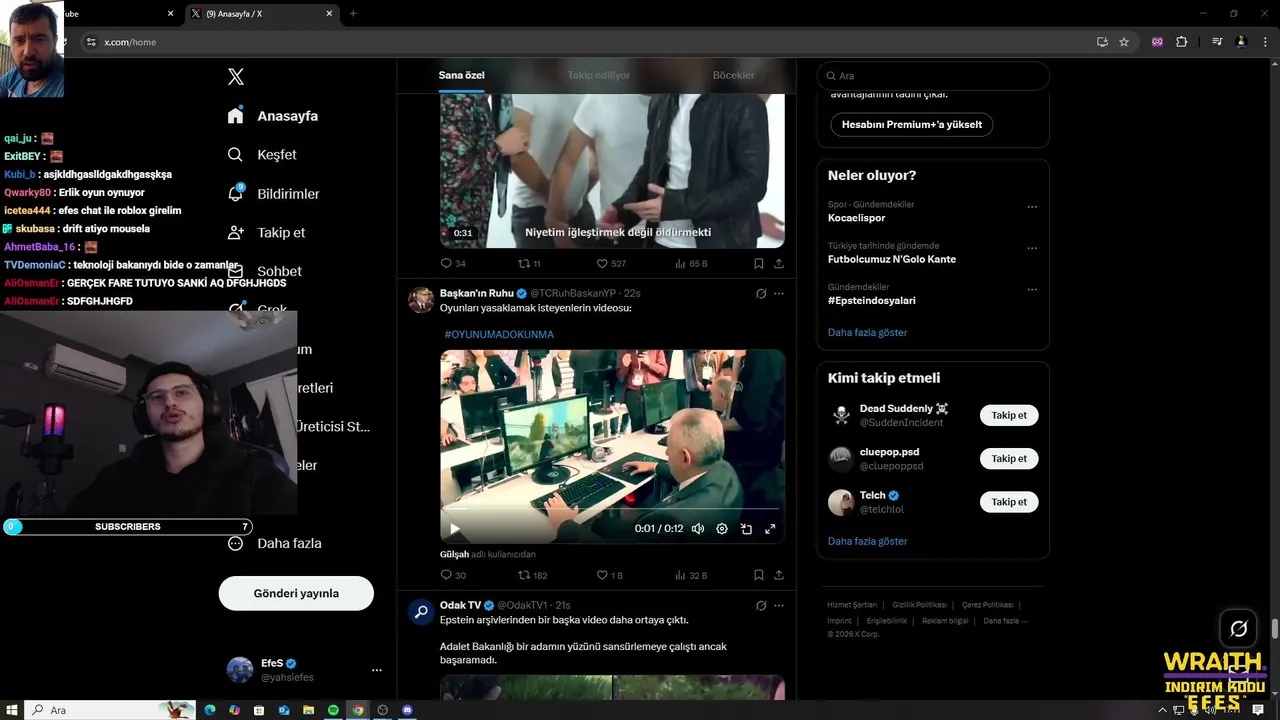The height and width of the screenshot is (720, 1280).
Task: Bookmark this page with the star icon
Action: pyautogui.click(x=1124, y=42)
